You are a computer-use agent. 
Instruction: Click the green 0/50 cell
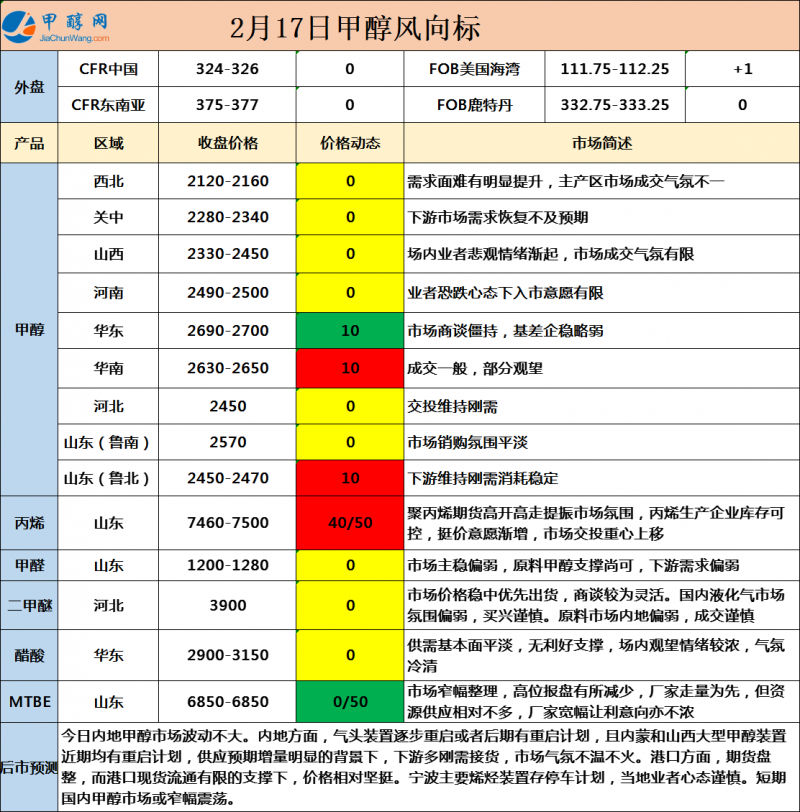coord(350,702)
